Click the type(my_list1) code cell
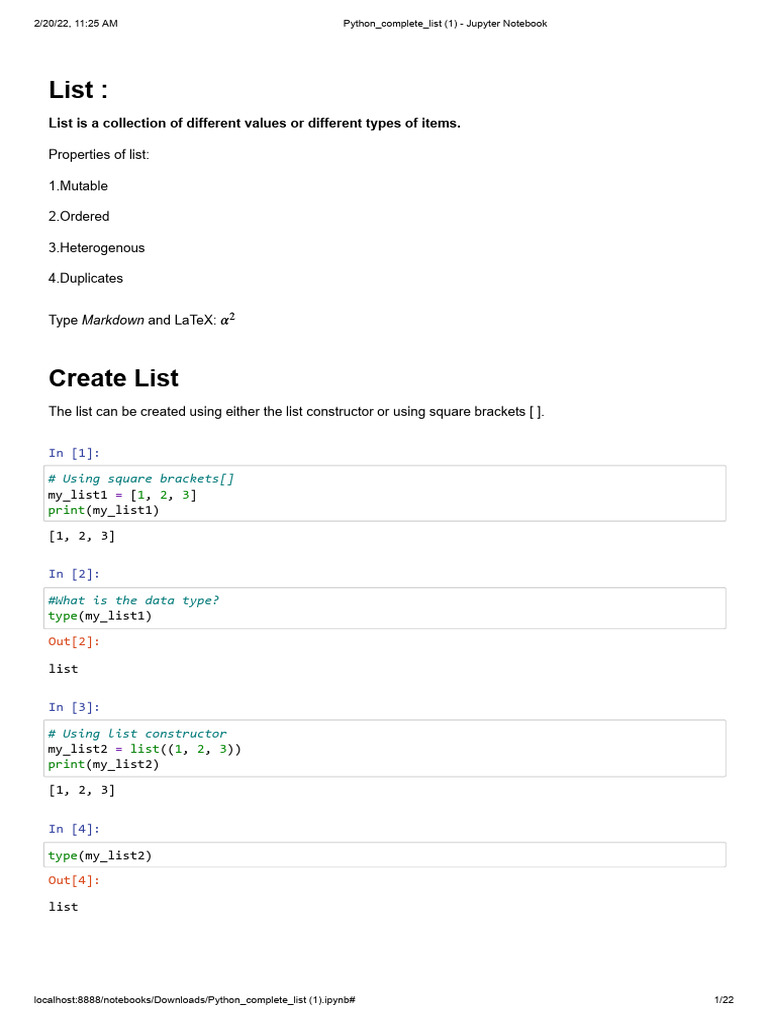768x1024 pixels. [x=385, y=608]
